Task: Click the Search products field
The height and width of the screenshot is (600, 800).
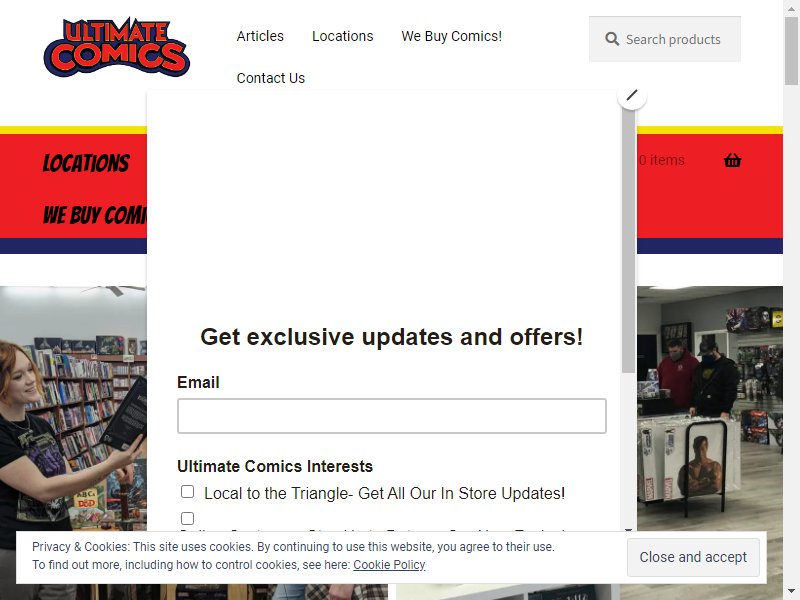Action: [664, 39]
